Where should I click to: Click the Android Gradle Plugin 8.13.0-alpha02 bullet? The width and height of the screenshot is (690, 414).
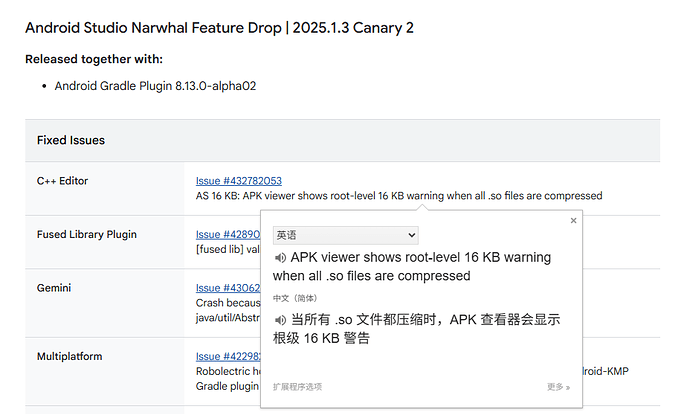155,86
